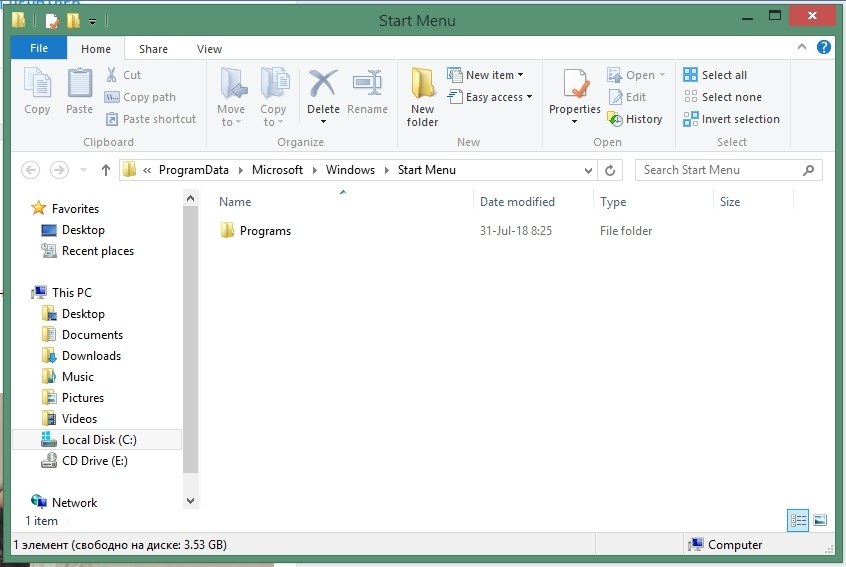Viewport: 846px width, 567px height.
Task: Click the Delete red X icon
Action: click(323, 84)
